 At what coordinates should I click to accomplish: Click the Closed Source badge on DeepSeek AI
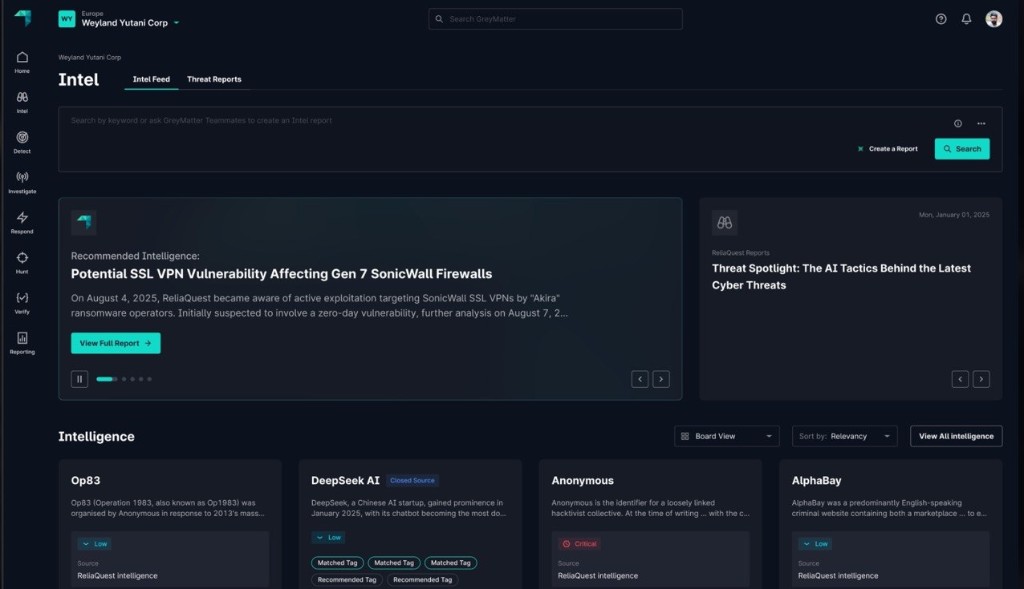[412, 481]
